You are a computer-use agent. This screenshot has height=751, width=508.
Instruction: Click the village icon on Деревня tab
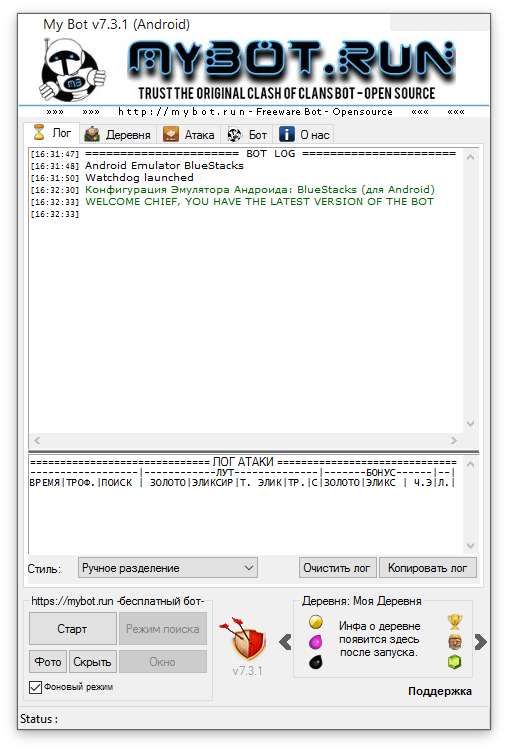(91, 135)
